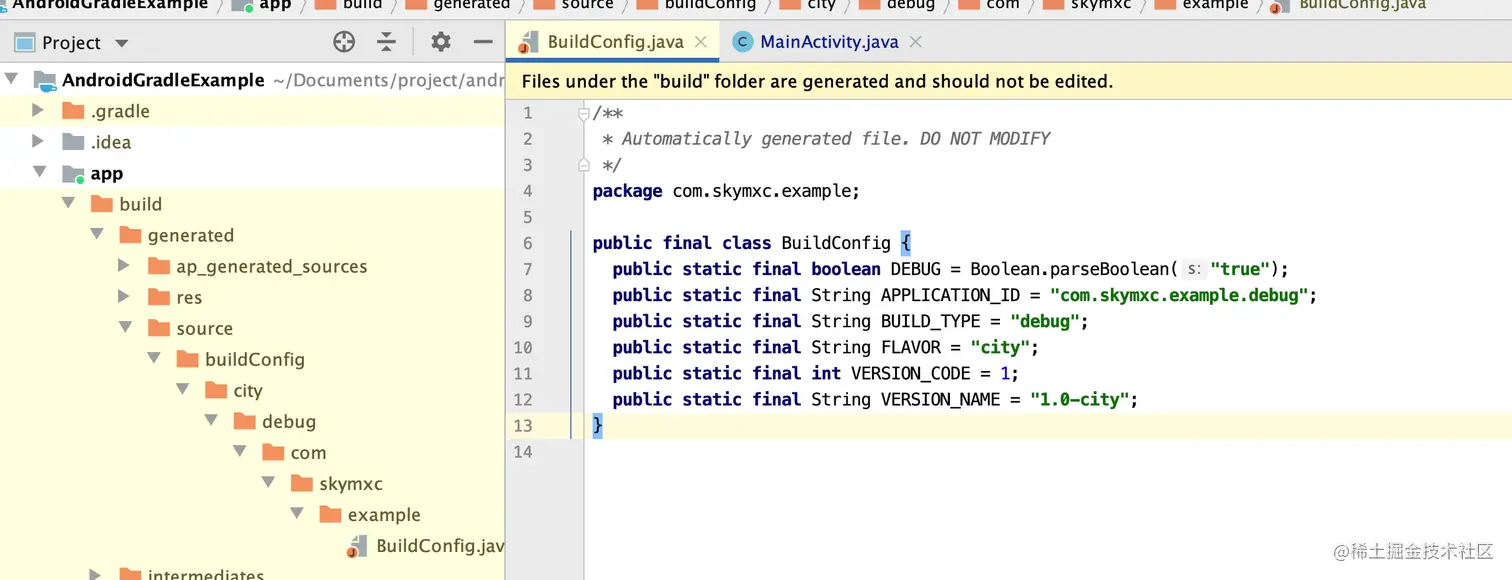This screenshot has width=1512, height=580.
Task: Expand the intermediates folder
Action: click(95, 574)
